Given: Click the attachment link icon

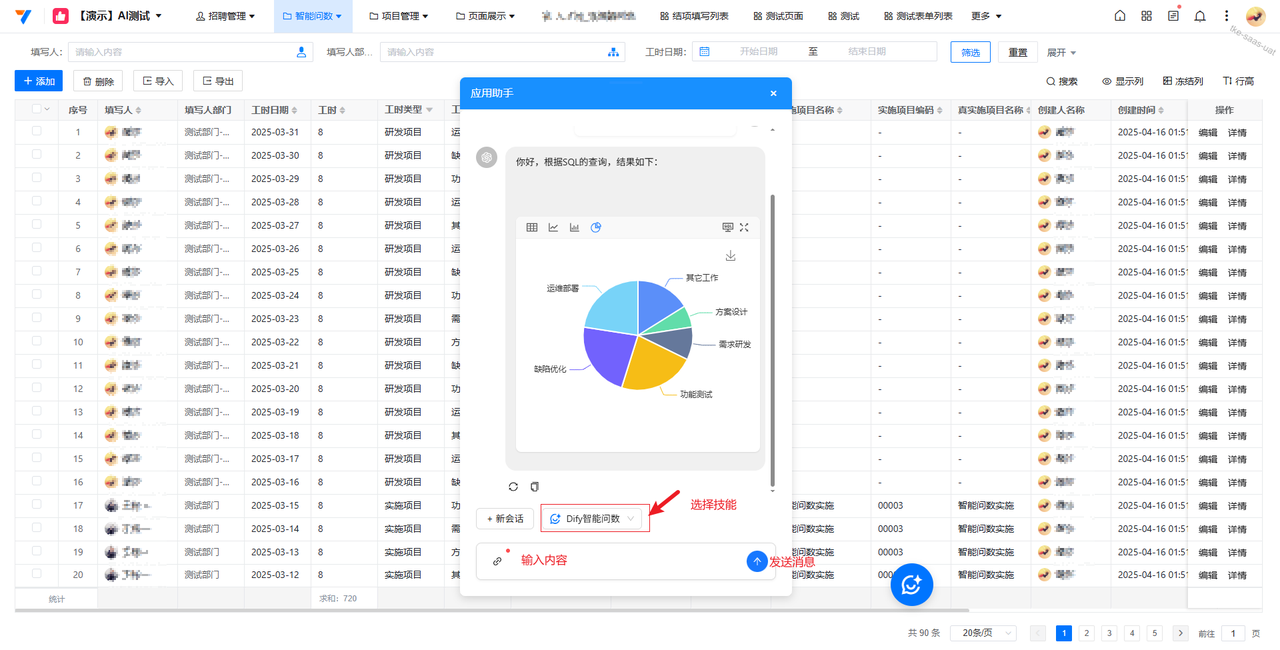Looking at the screenshot, I should coord(497,561).
